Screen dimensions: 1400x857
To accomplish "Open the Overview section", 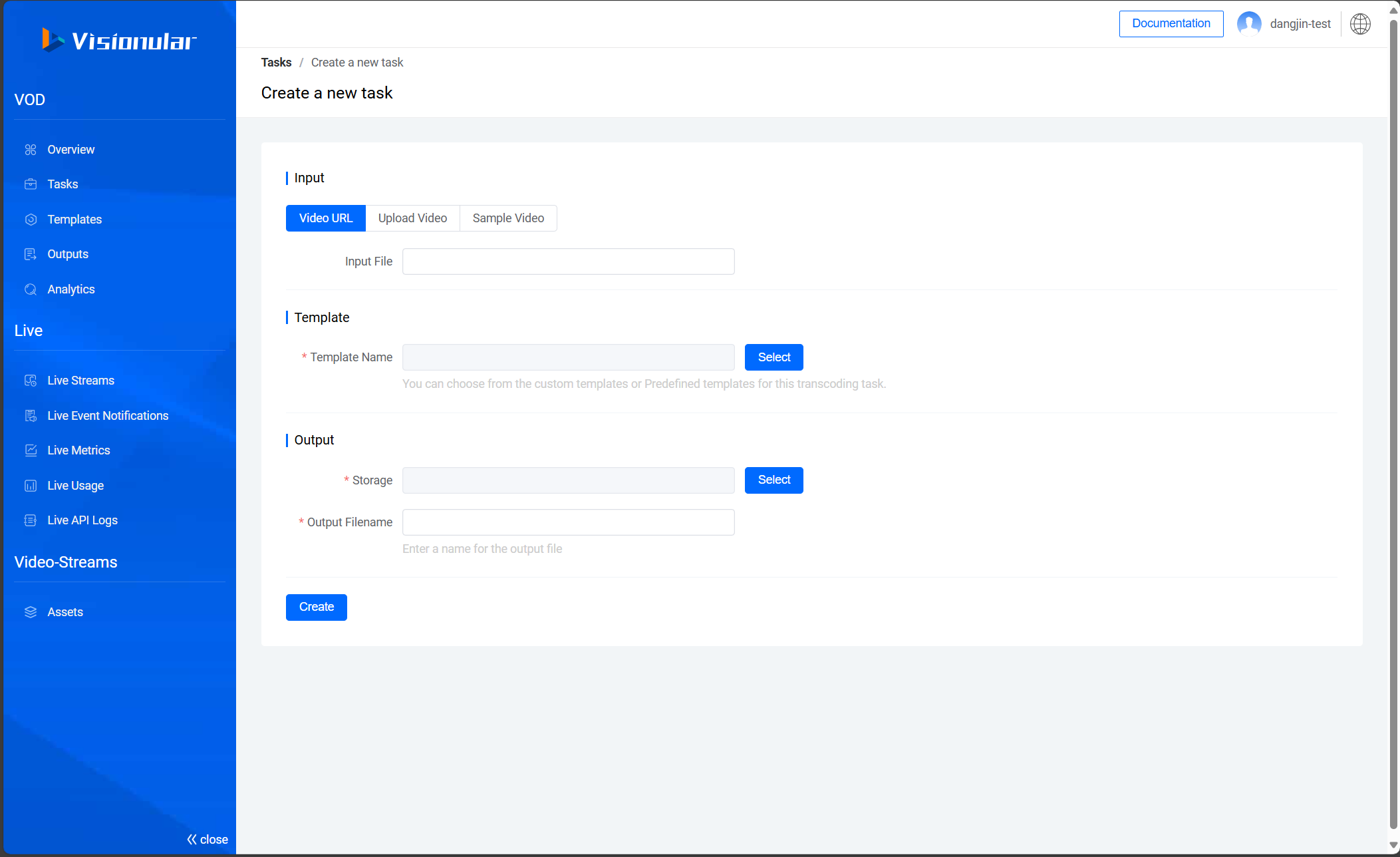I will 70,149.
